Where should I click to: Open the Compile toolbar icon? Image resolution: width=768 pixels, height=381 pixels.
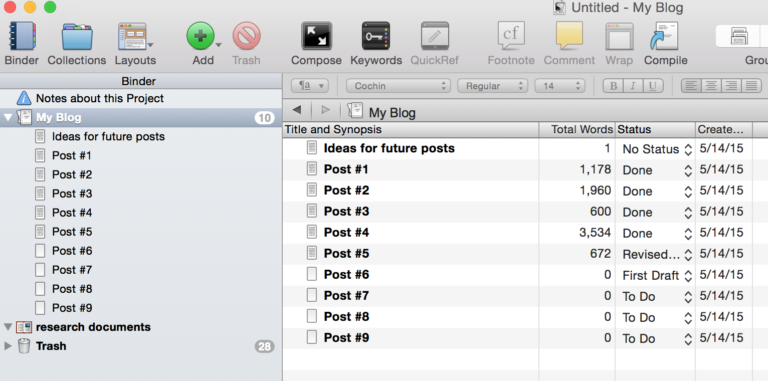[665, 36]
